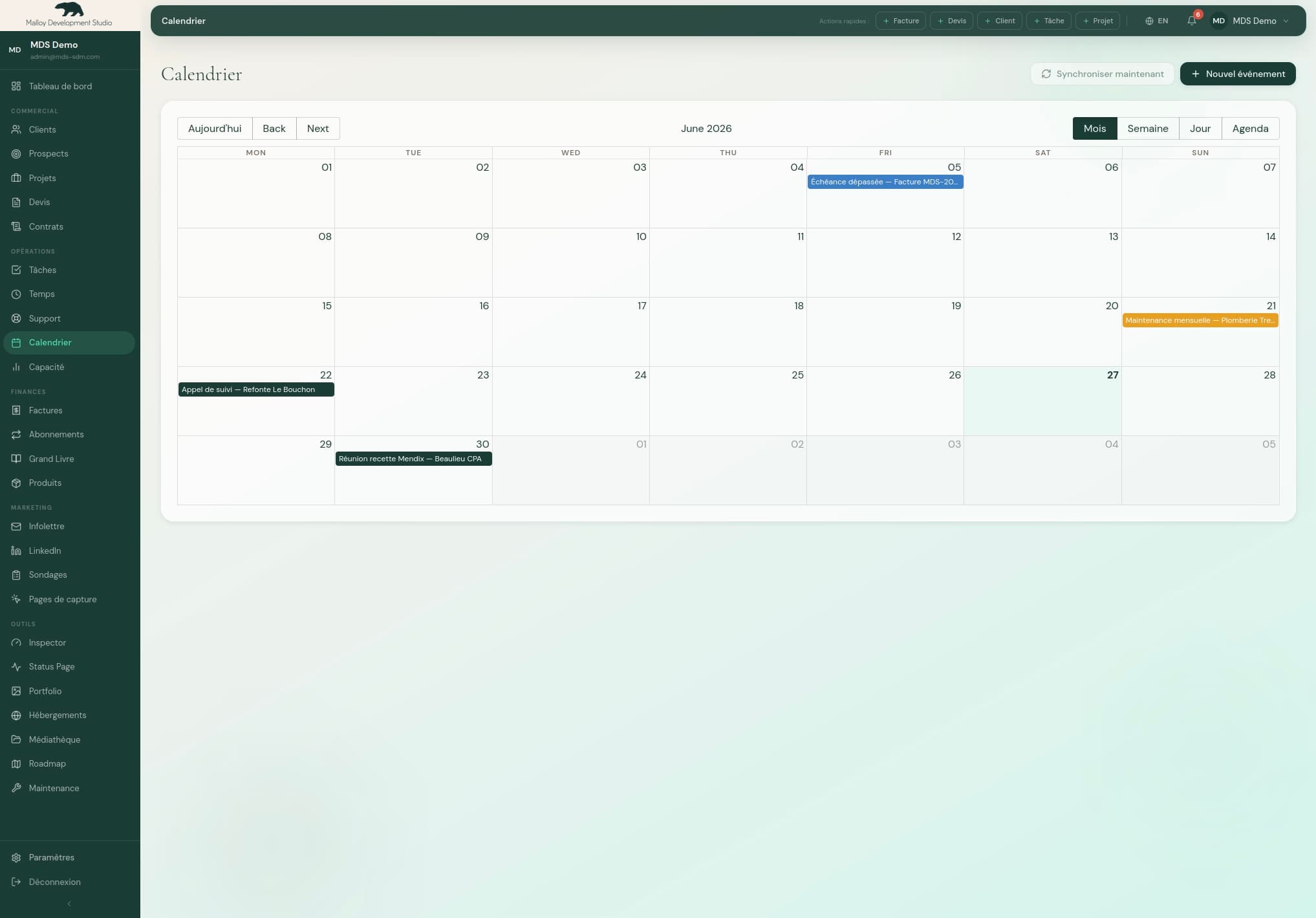
Task: Open Factures in the sidebar
Action: (69, 410)
